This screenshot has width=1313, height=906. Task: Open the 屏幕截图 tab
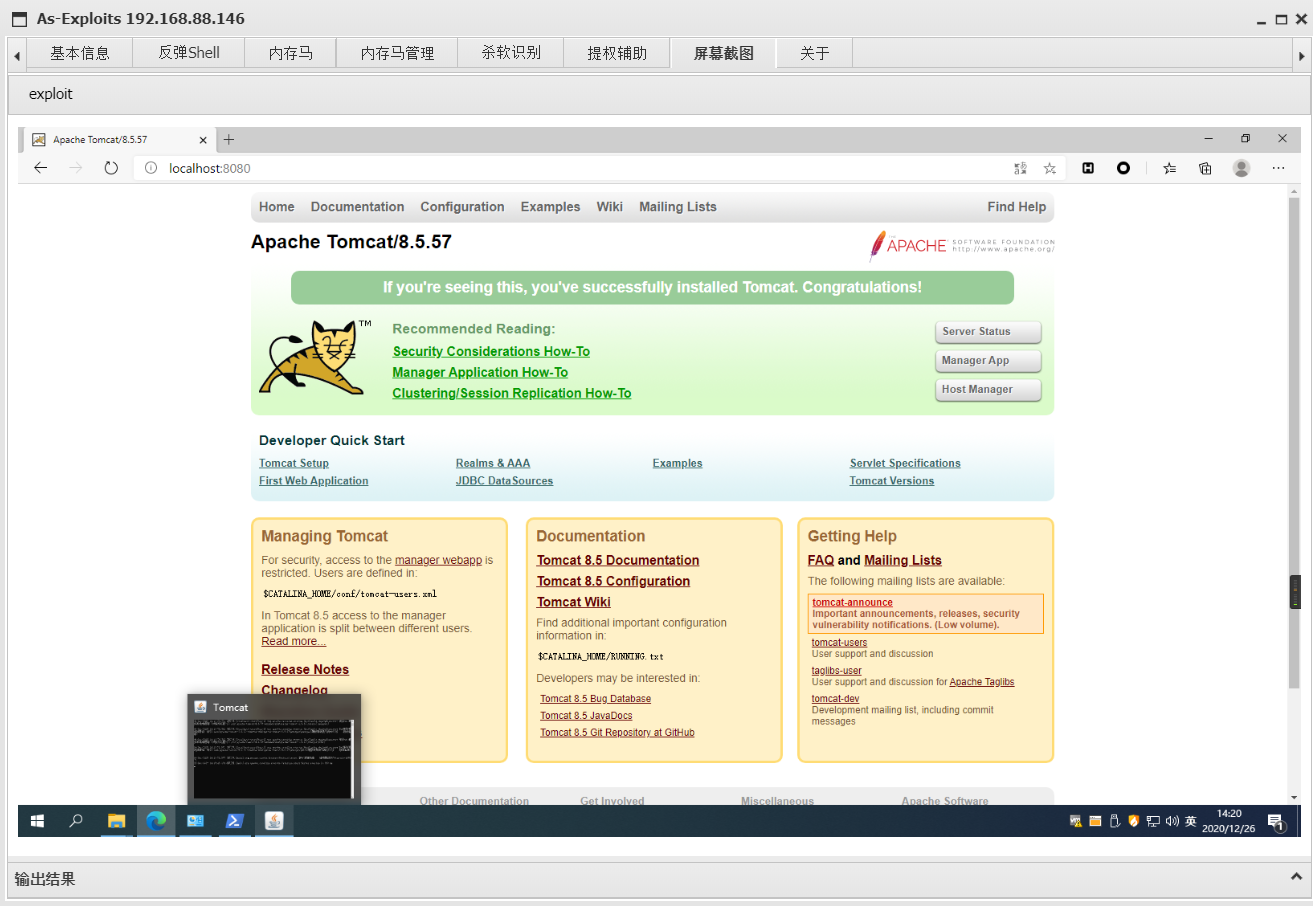coord(722,52)
